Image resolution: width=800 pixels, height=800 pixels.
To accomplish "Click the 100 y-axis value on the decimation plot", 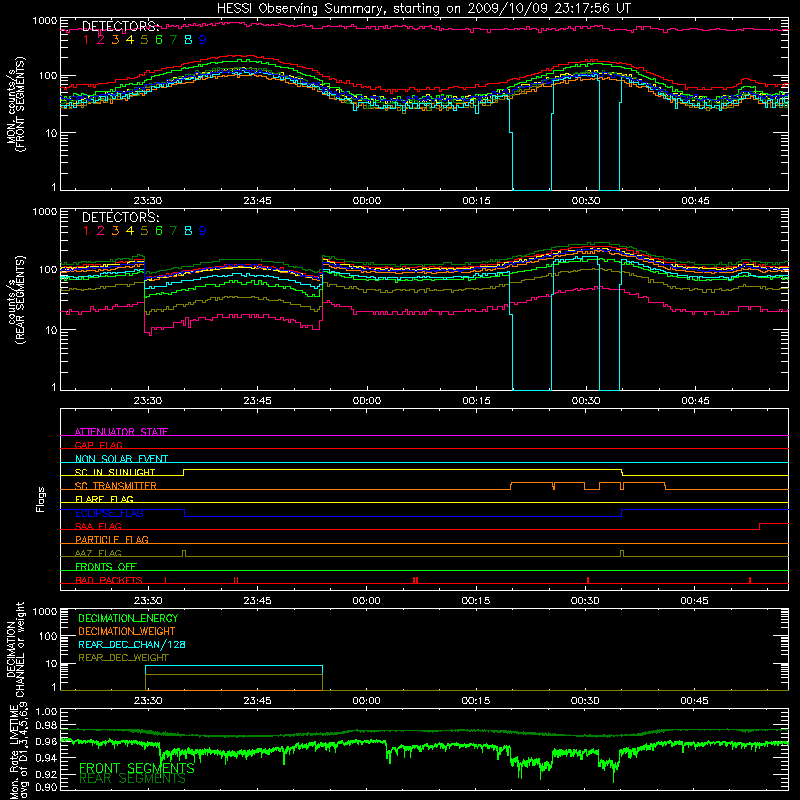I will 48,636.
